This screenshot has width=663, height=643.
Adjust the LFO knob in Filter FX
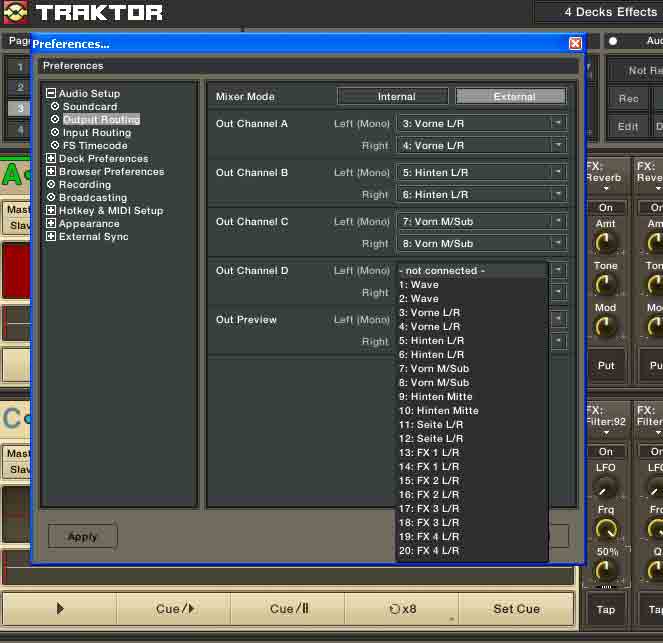click(x=605, y=487)
